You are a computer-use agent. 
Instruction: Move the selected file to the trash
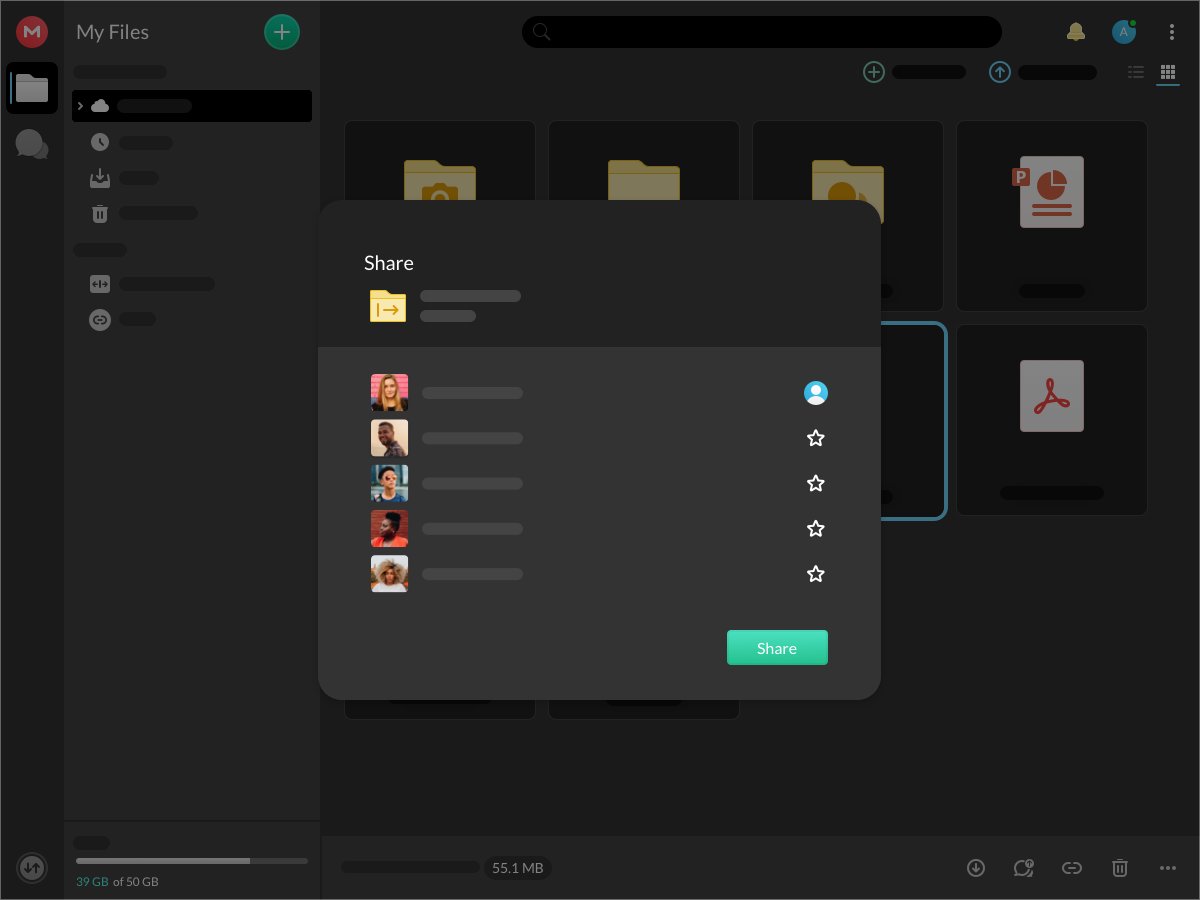(x=1119, y=868)
